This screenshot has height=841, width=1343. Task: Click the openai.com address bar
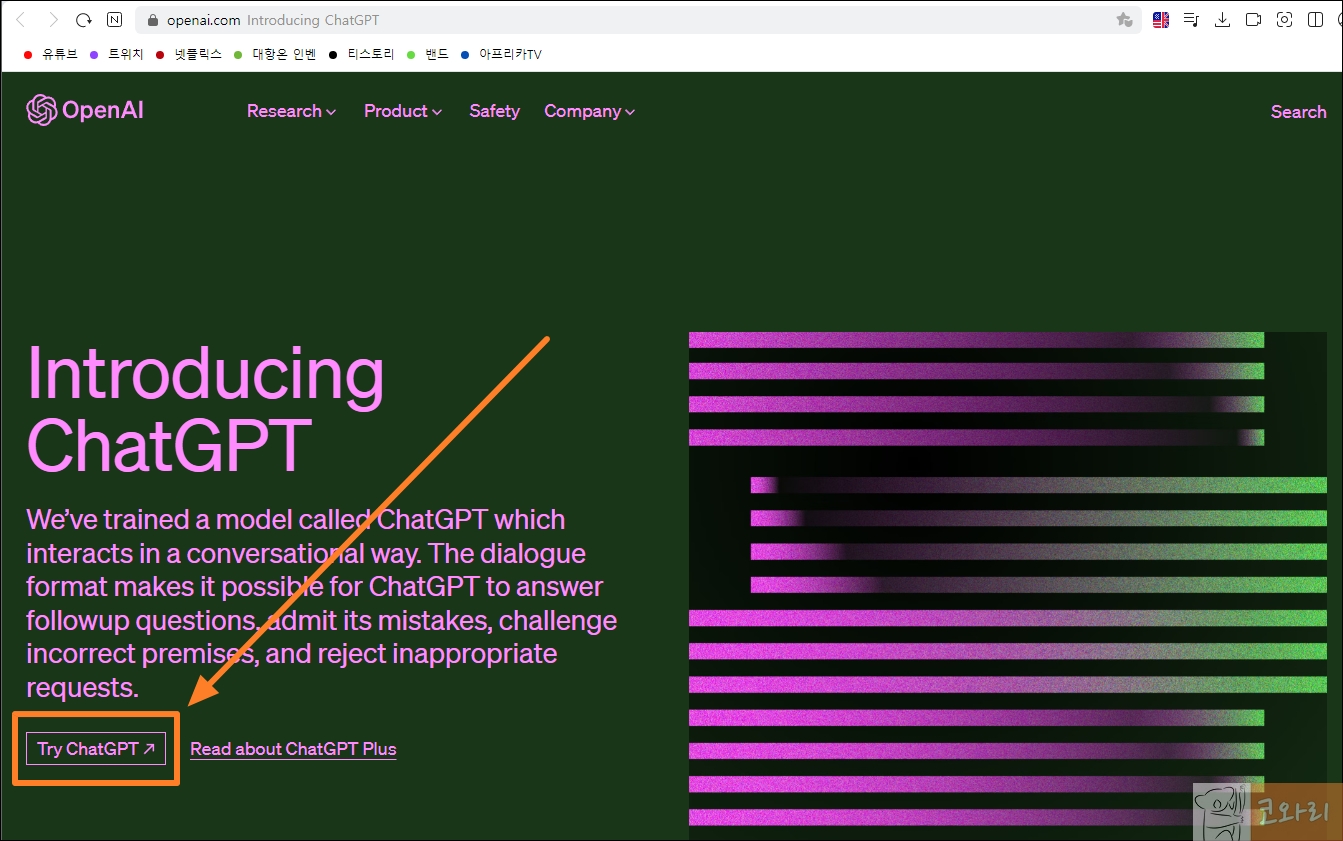[x=640, y=20]
